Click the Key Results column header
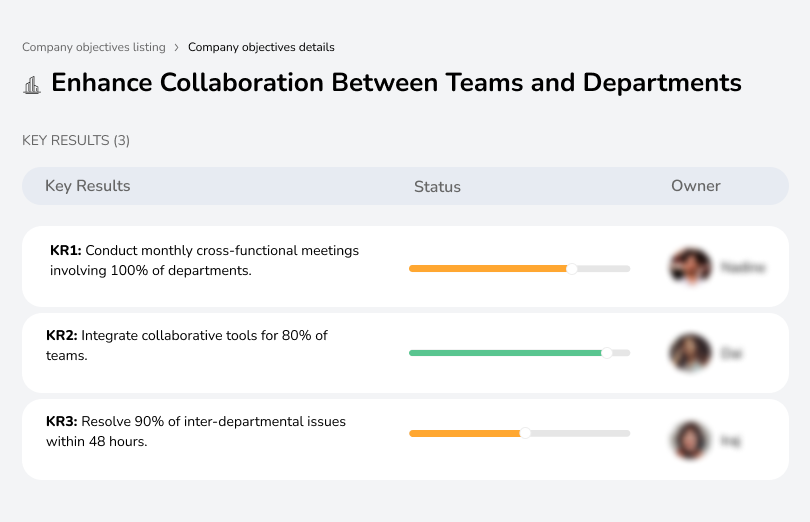This screenshot has height=522, width=810. tap(87, 186)
